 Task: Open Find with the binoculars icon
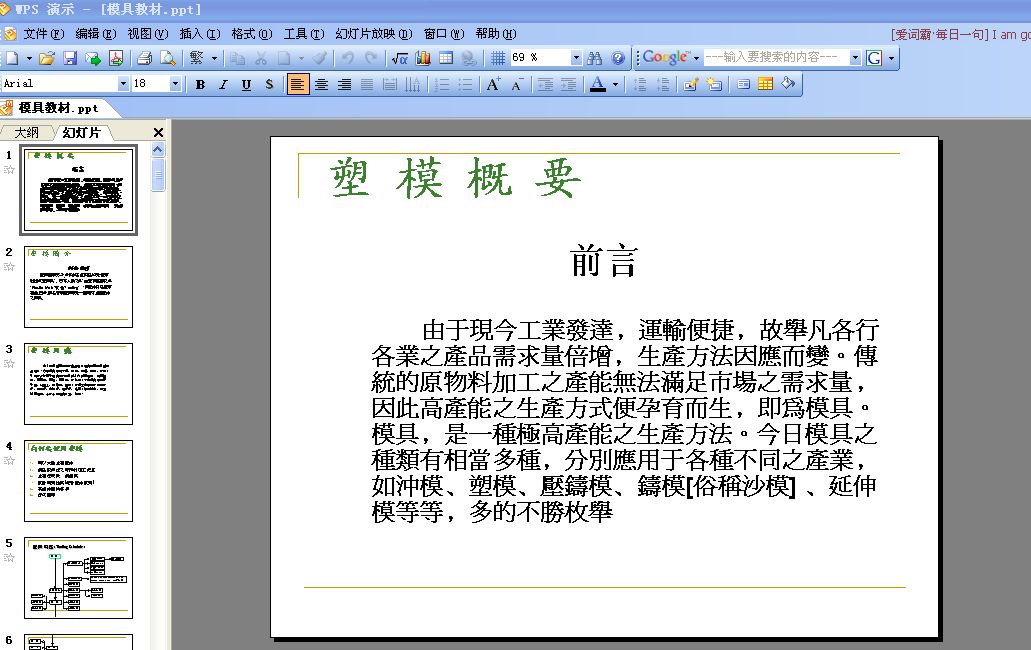(594, 58)
